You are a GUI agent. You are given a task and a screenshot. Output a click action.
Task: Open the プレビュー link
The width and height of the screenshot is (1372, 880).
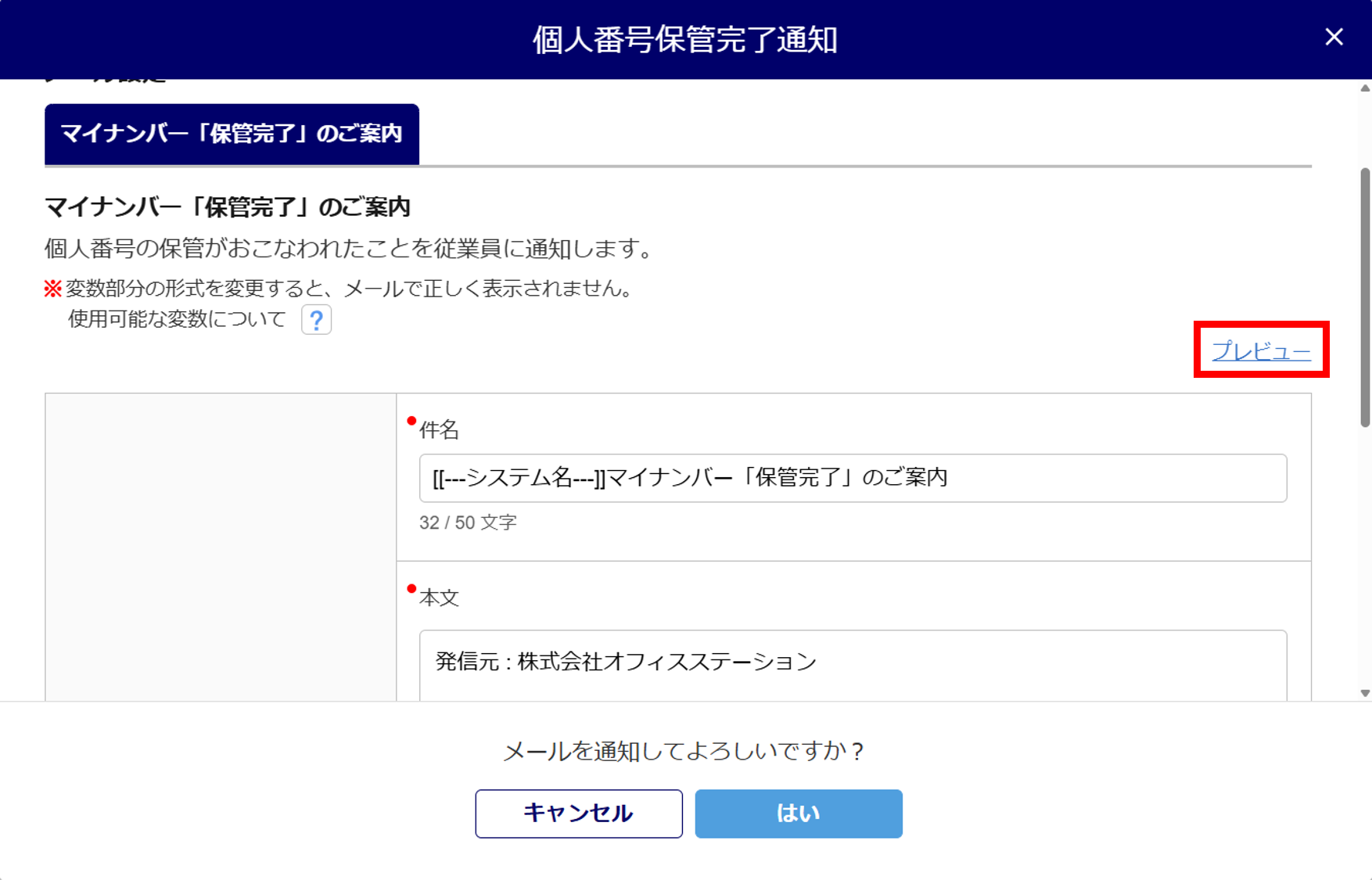point(1261,351)
